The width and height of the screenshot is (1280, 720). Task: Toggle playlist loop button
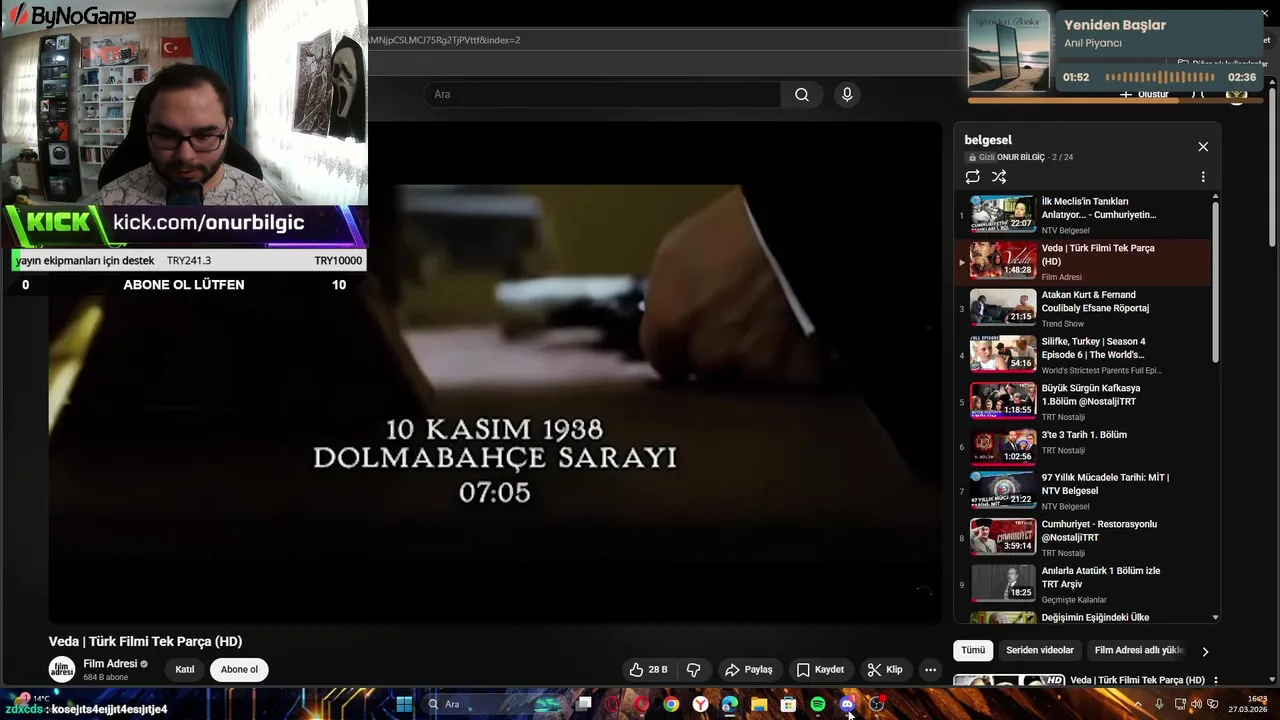coord(972,177)
